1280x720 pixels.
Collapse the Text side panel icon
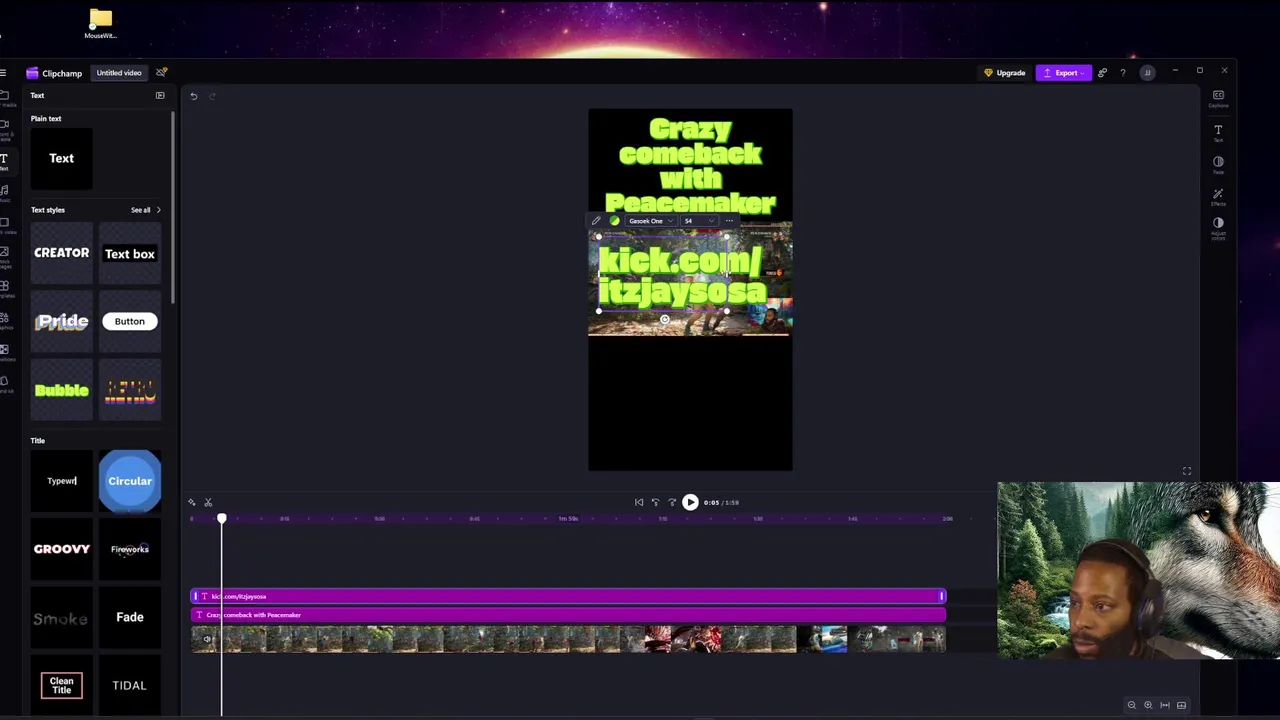point(160,96)
